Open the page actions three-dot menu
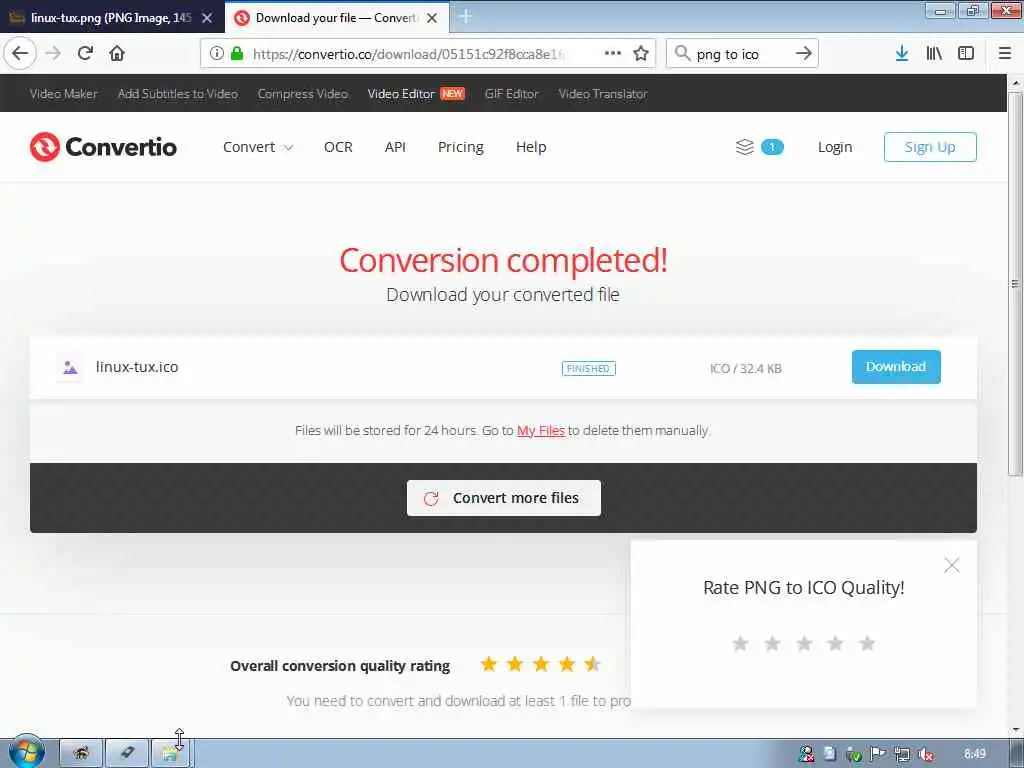 (613, 54)
